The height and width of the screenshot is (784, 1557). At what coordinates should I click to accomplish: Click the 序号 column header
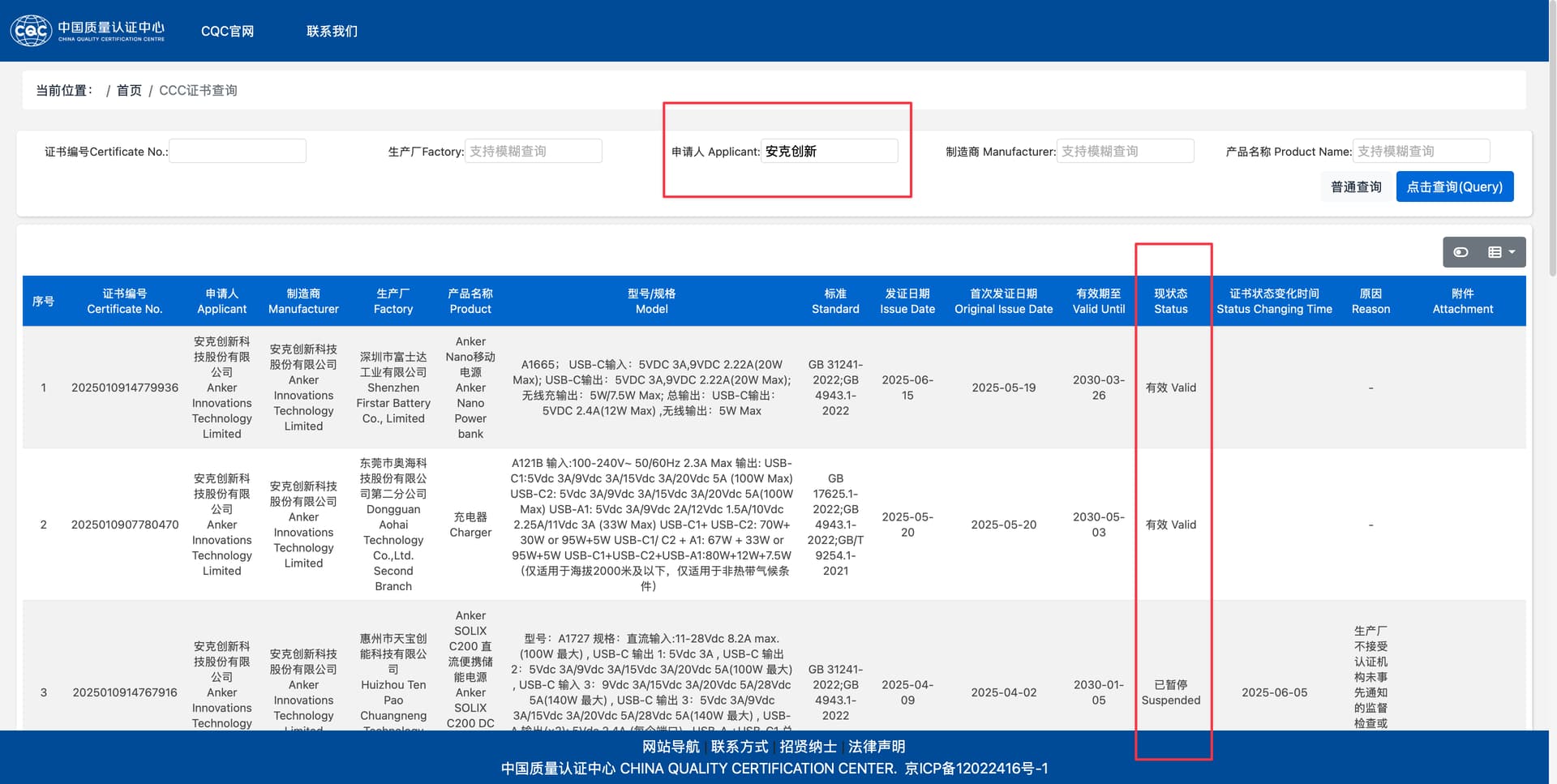click(x=43, y=301)
